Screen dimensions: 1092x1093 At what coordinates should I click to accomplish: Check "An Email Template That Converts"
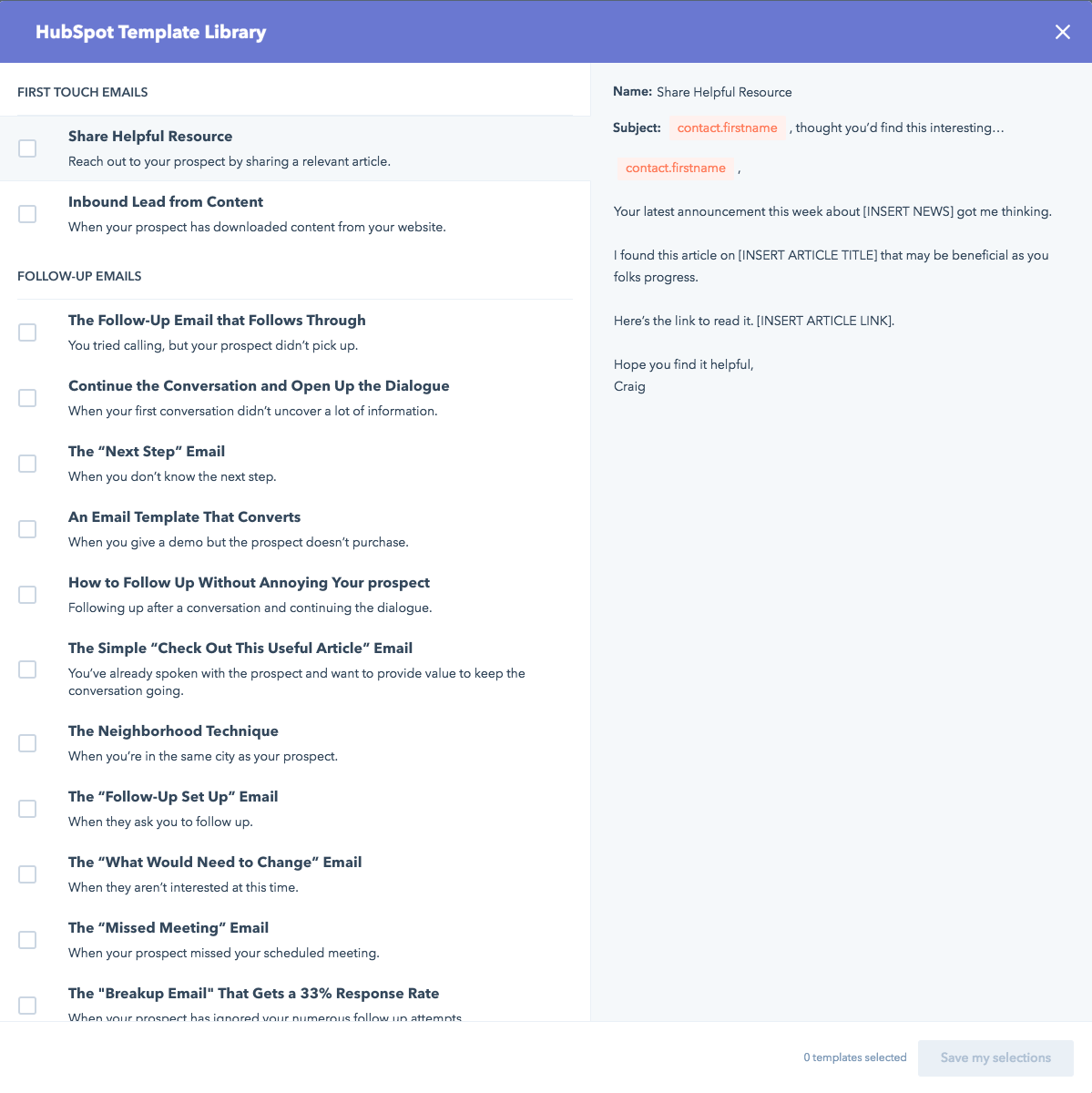coord(27,529)
